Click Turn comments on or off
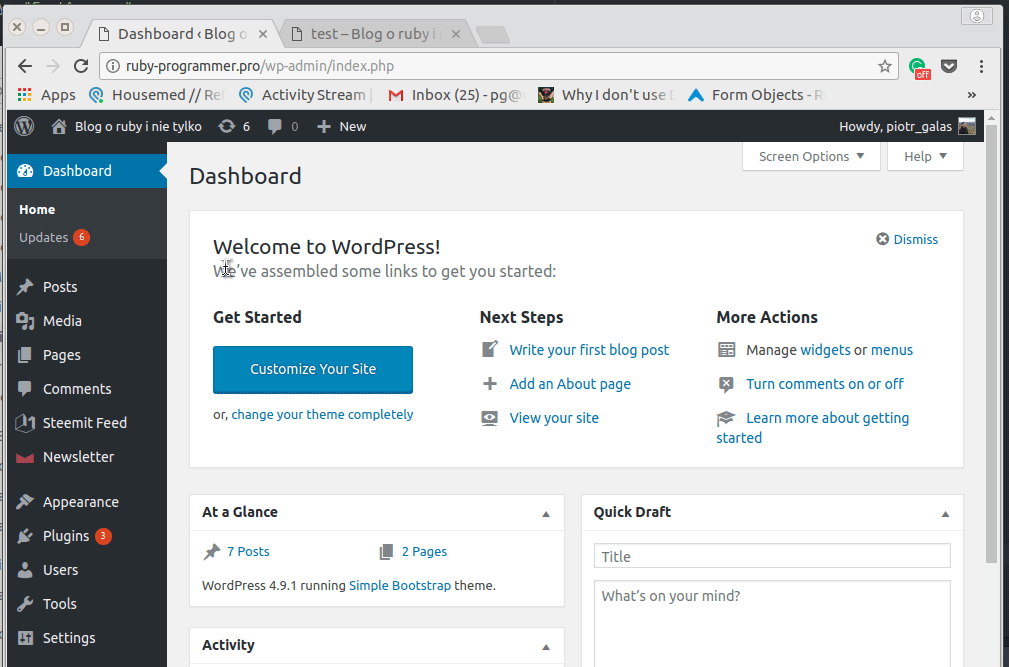Image resolution: width=1009 pixels, height=667 pixels. point(824,384)
